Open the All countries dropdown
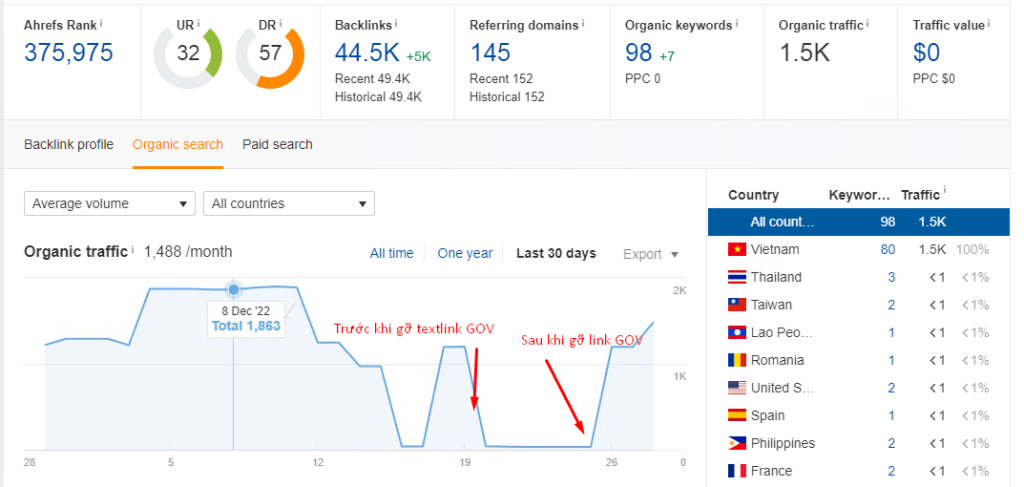The height and width of the screenshot is (487, 1024). (x=289, y=204)
